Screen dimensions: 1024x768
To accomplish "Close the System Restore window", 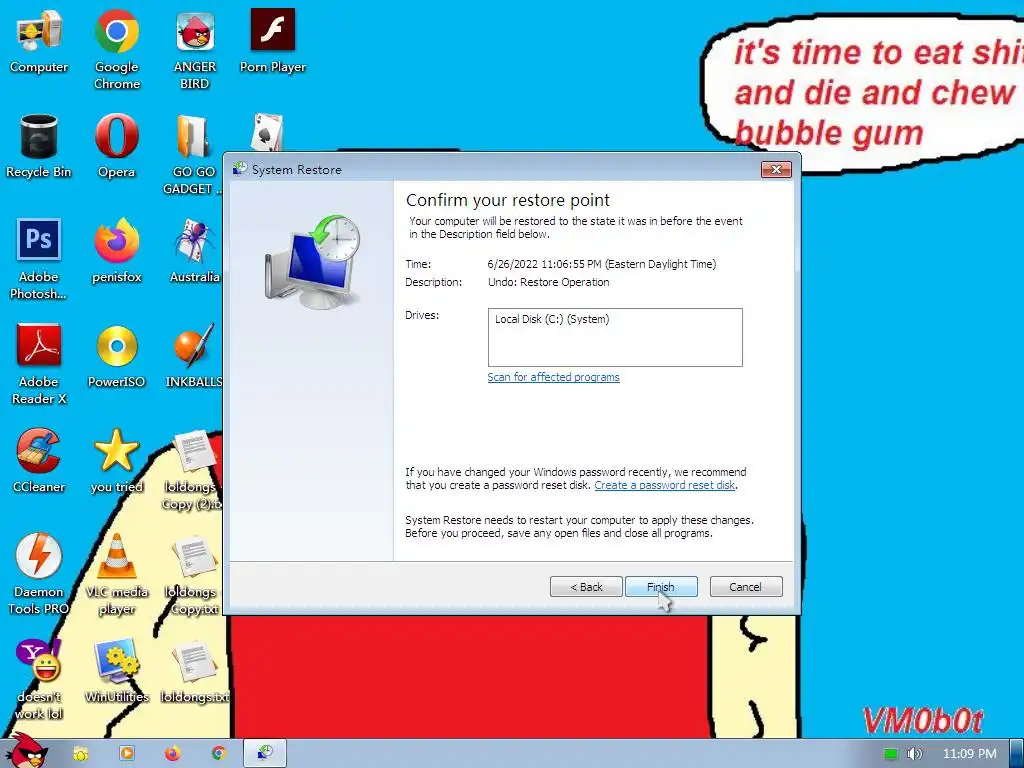I will [x=776, y=170].
